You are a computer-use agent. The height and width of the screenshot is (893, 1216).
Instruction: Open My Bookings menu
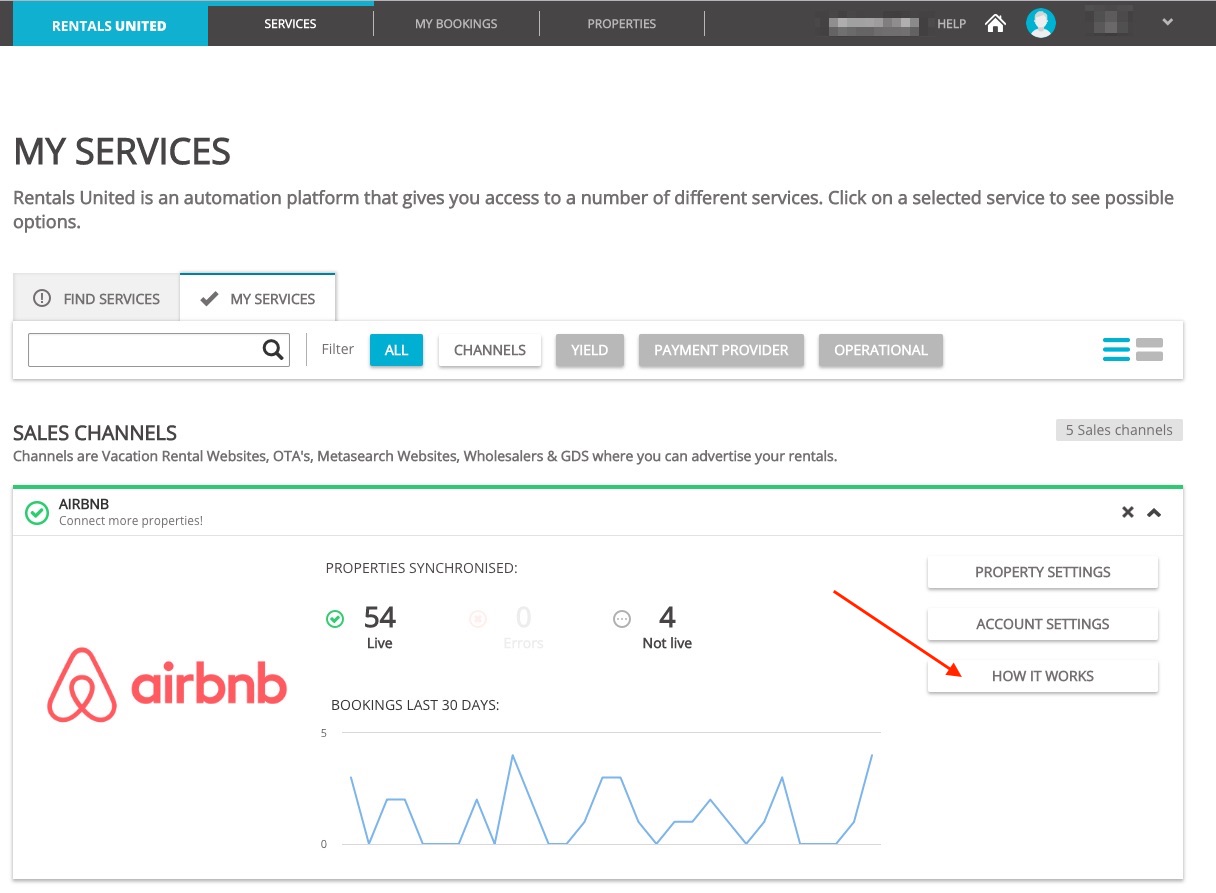pyautogui.click(x=456, y=23)
